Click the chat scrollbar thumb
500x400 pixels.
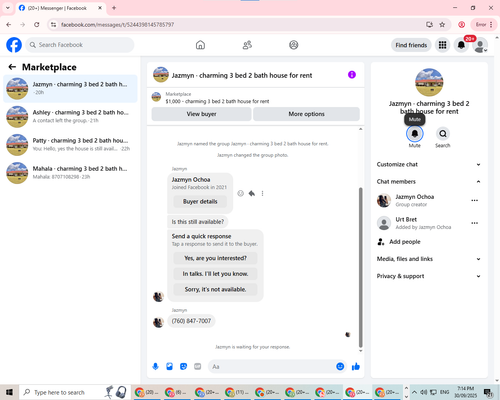360,267
